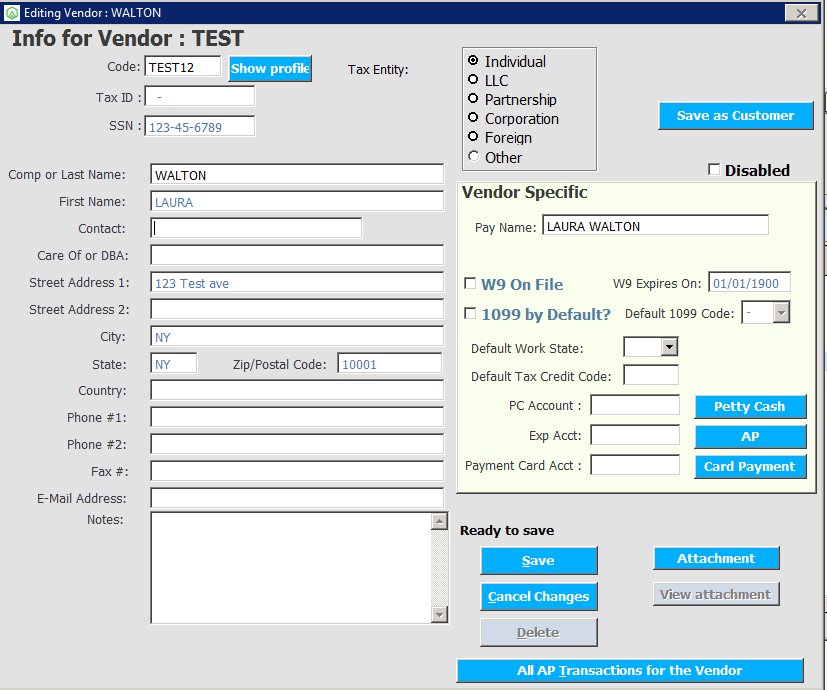Click the Vendor Specific heading
Viewport: 827px width, 690px height.
click(524, 192)
